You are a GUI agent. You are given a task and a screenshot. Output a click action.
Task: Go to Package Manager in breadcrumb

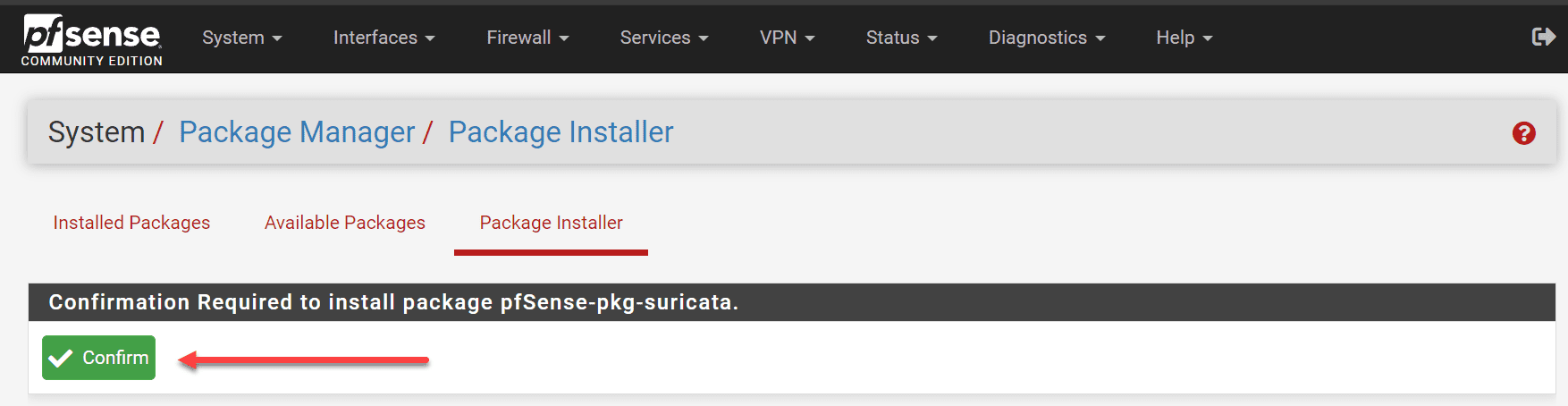[297, 132]
